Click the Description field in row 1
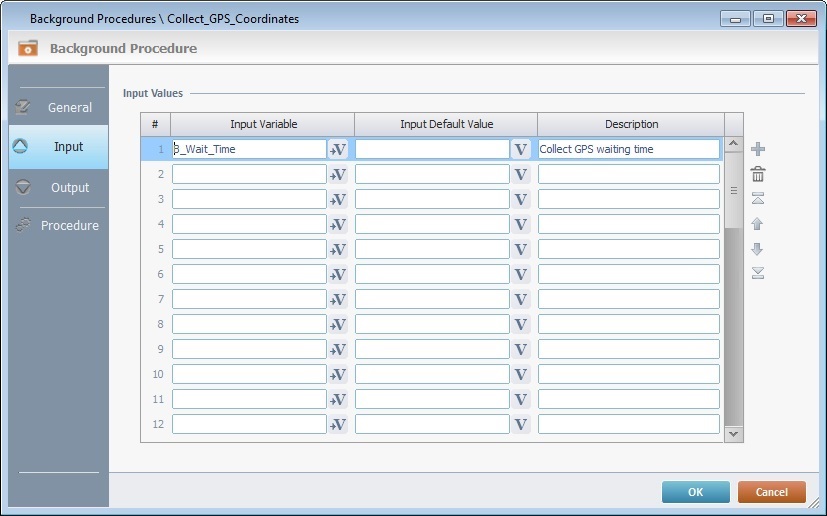This screenshot has width=827, height=516. 628,149
